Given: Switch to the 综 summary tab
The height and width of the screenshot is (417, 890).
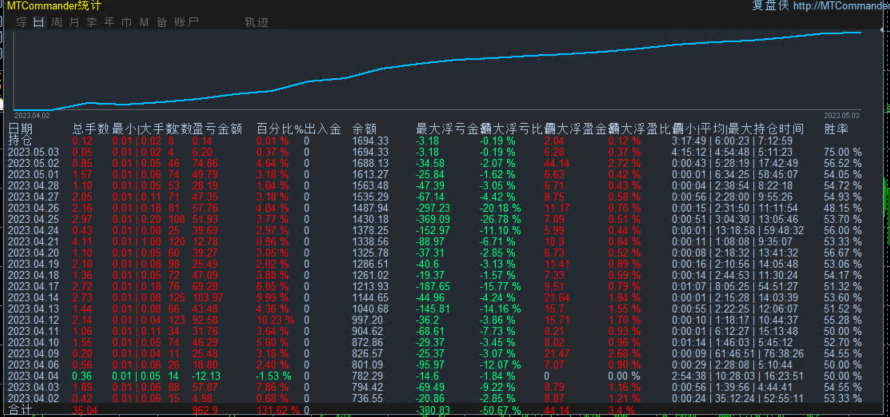Looking at the screenshot, I should coord(22,23).
